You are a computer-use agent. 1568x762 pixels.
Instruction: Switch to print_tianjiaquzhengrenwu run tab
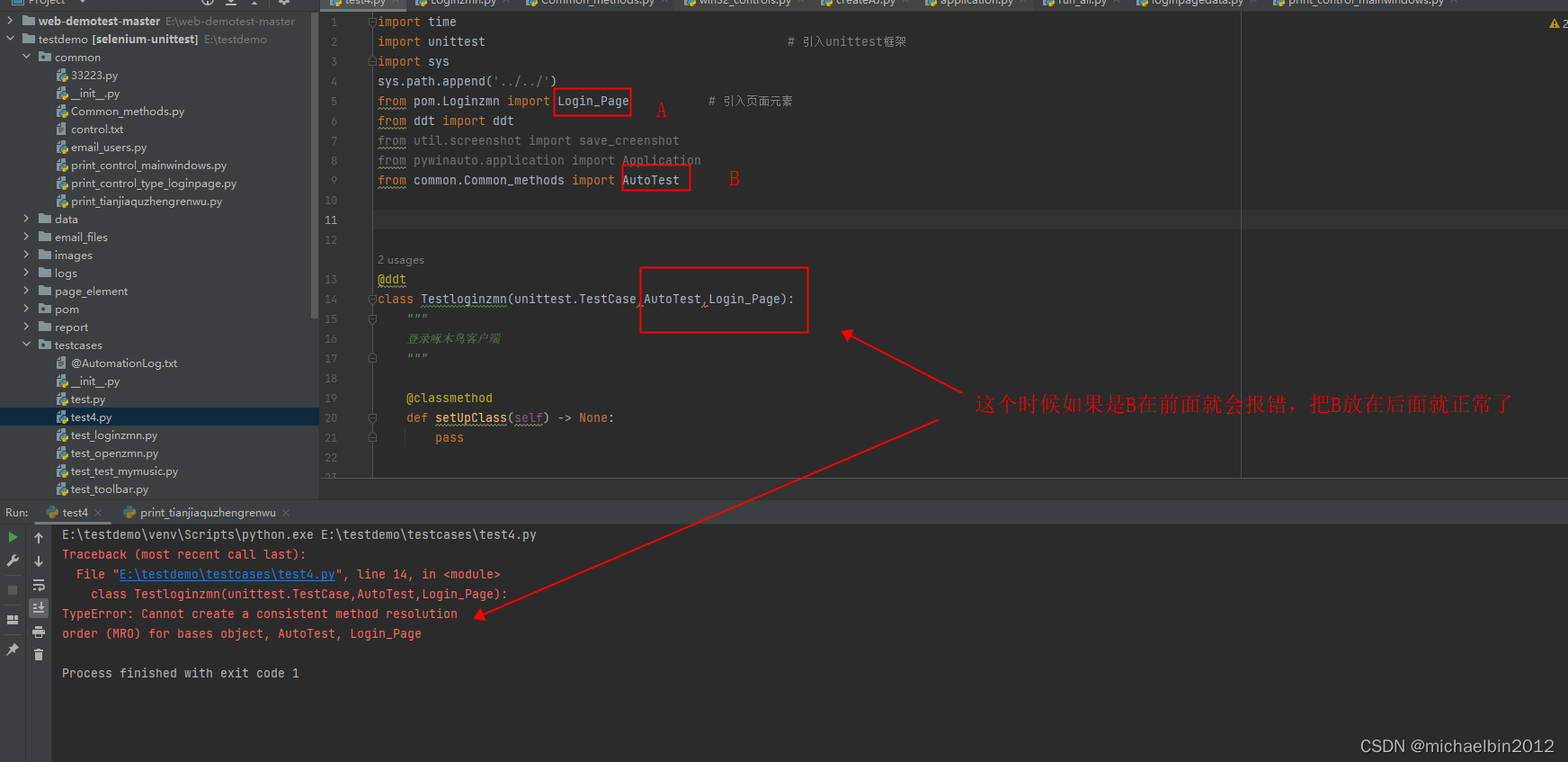[208, 513]
